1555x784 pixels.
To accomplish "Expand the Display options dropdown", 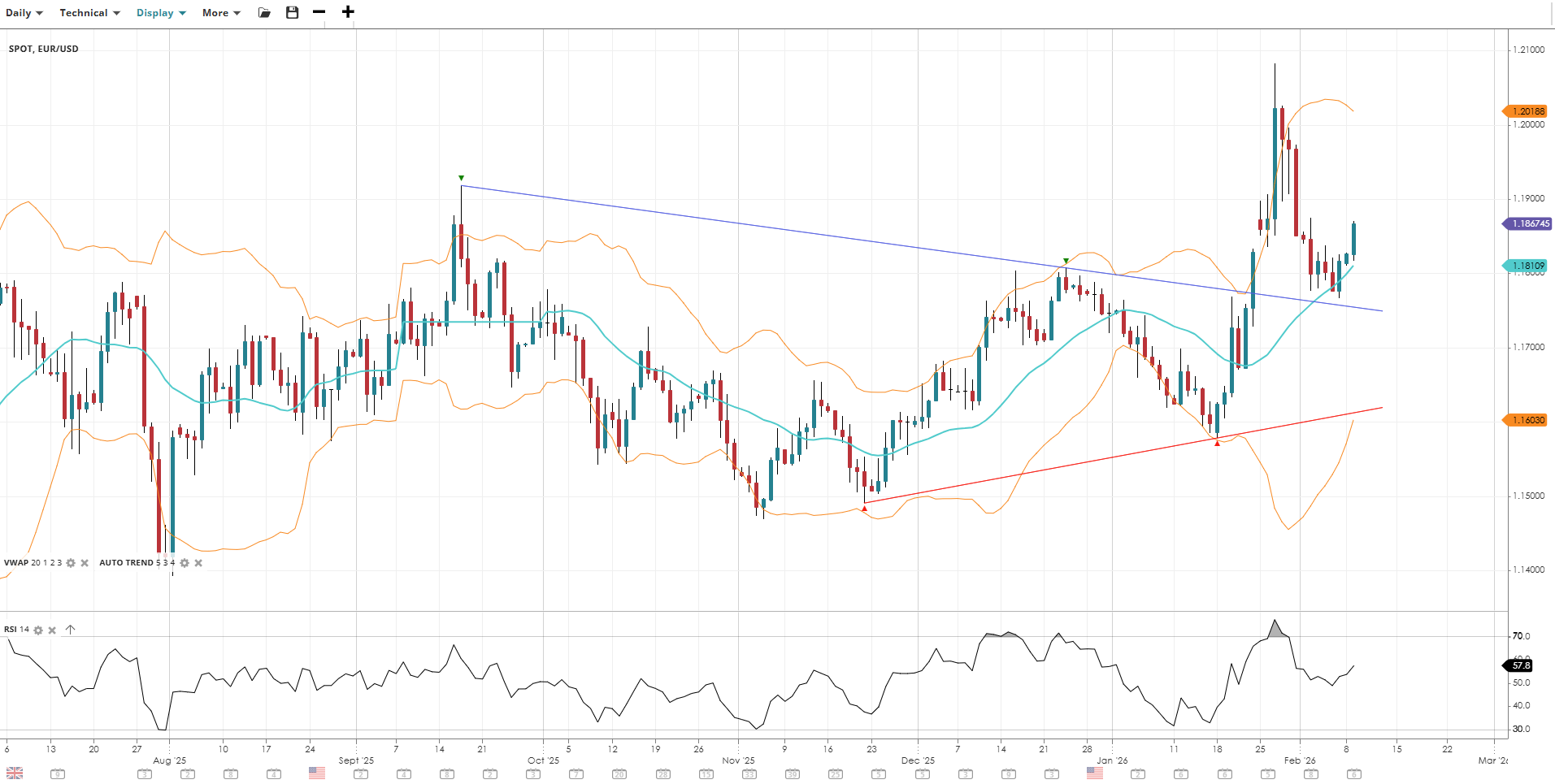I will coord(161,13).
